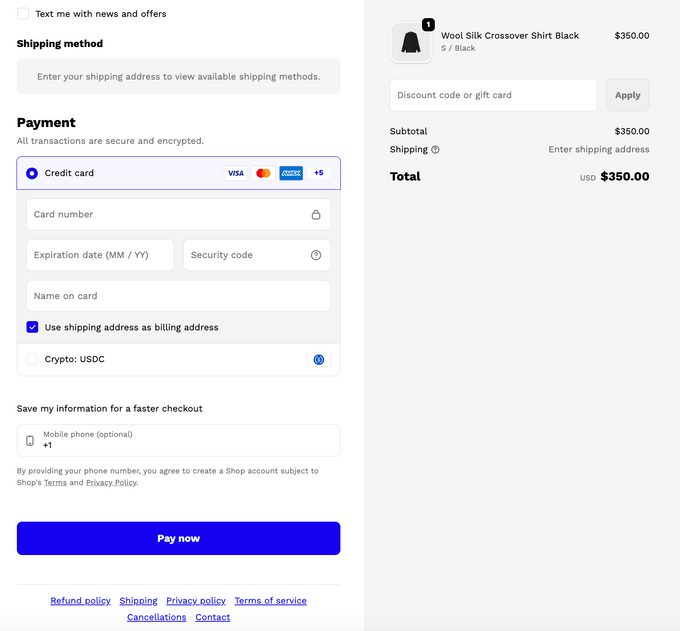Open the Refund policy link

coord(80,601)
